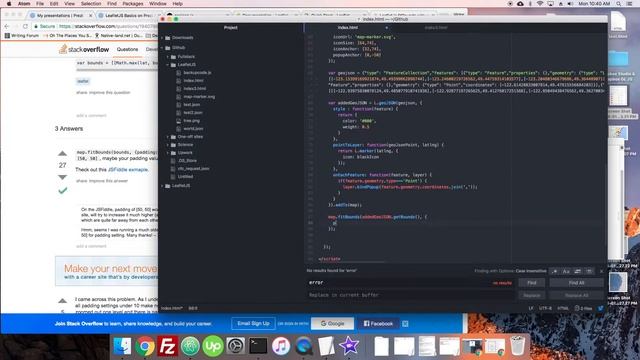Toggle case sensitivity (Aa) in find bar

[x=566, y=271]
